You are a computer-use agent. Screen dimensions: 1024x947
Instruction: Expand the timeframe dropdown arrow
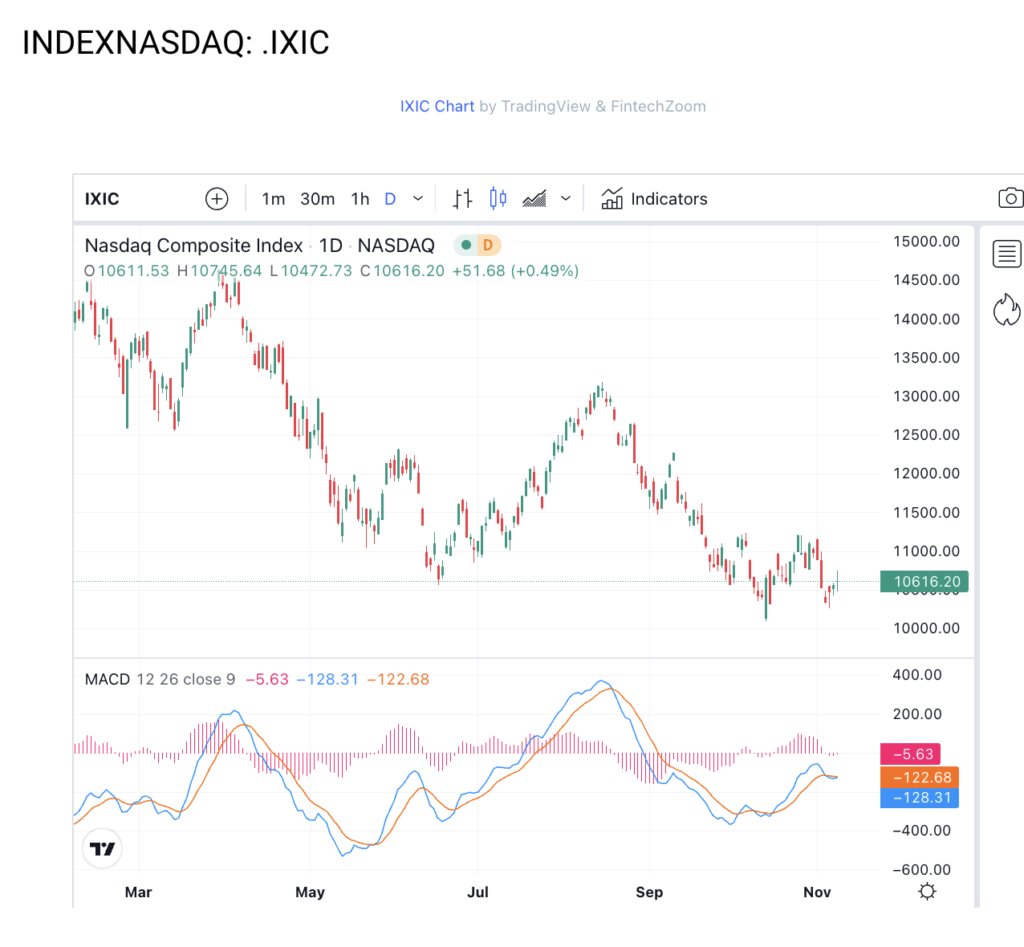coord(418,199)
